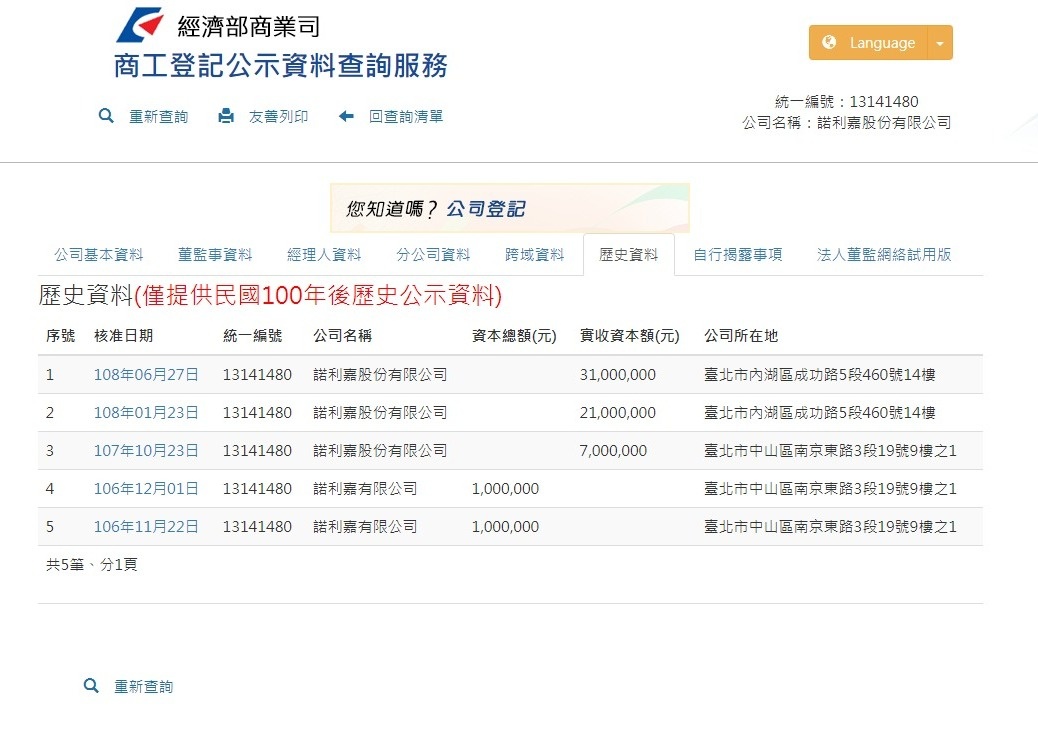Click the 經濟部商業司 logo emblem

[140, 24]
